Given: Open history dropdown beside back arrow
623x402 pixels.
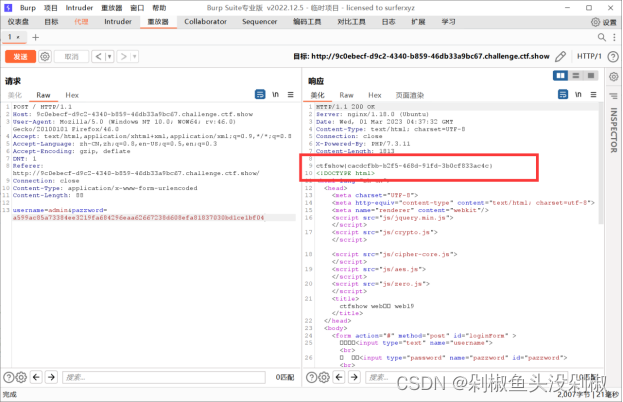Looking at the screenshot, I should pyautogui.click(x=109, y=56).
